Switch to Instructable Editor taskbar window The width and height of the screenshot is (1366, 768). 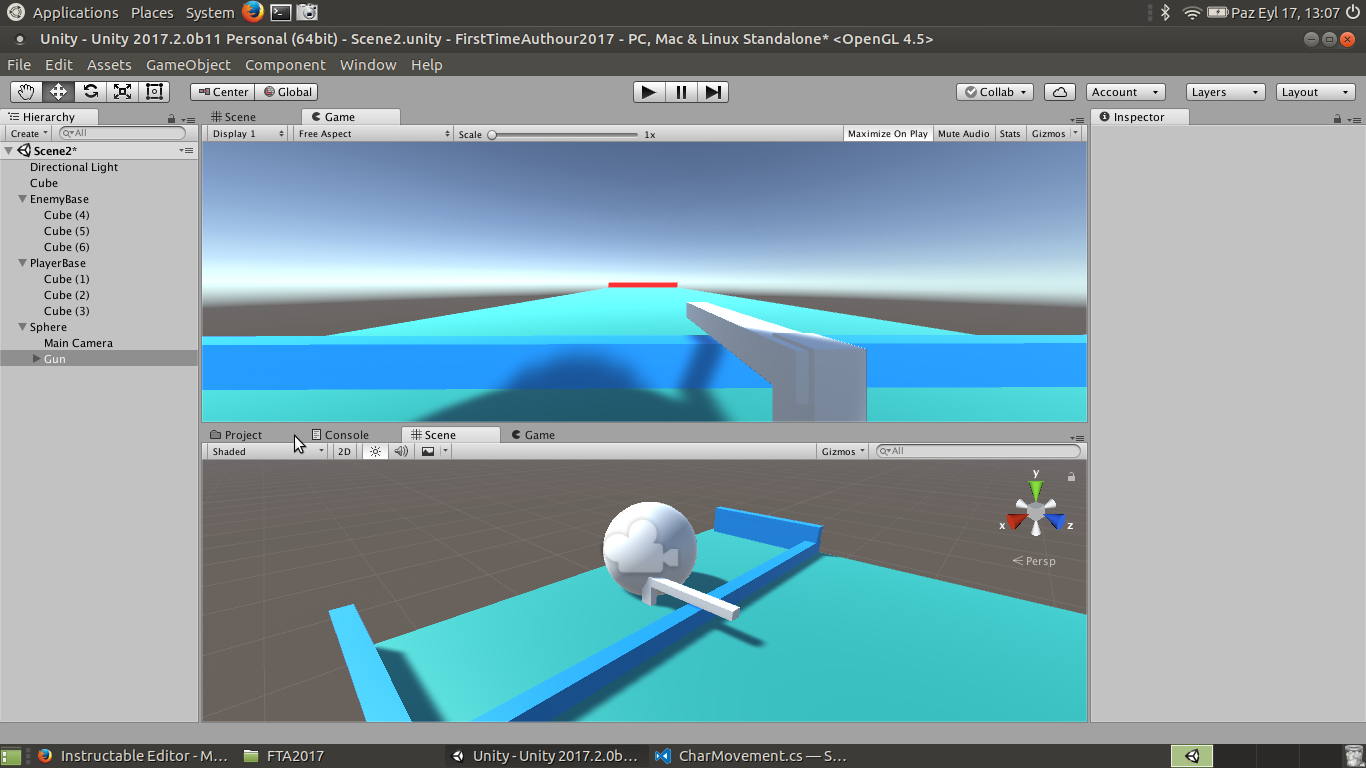tap(133, 756)
